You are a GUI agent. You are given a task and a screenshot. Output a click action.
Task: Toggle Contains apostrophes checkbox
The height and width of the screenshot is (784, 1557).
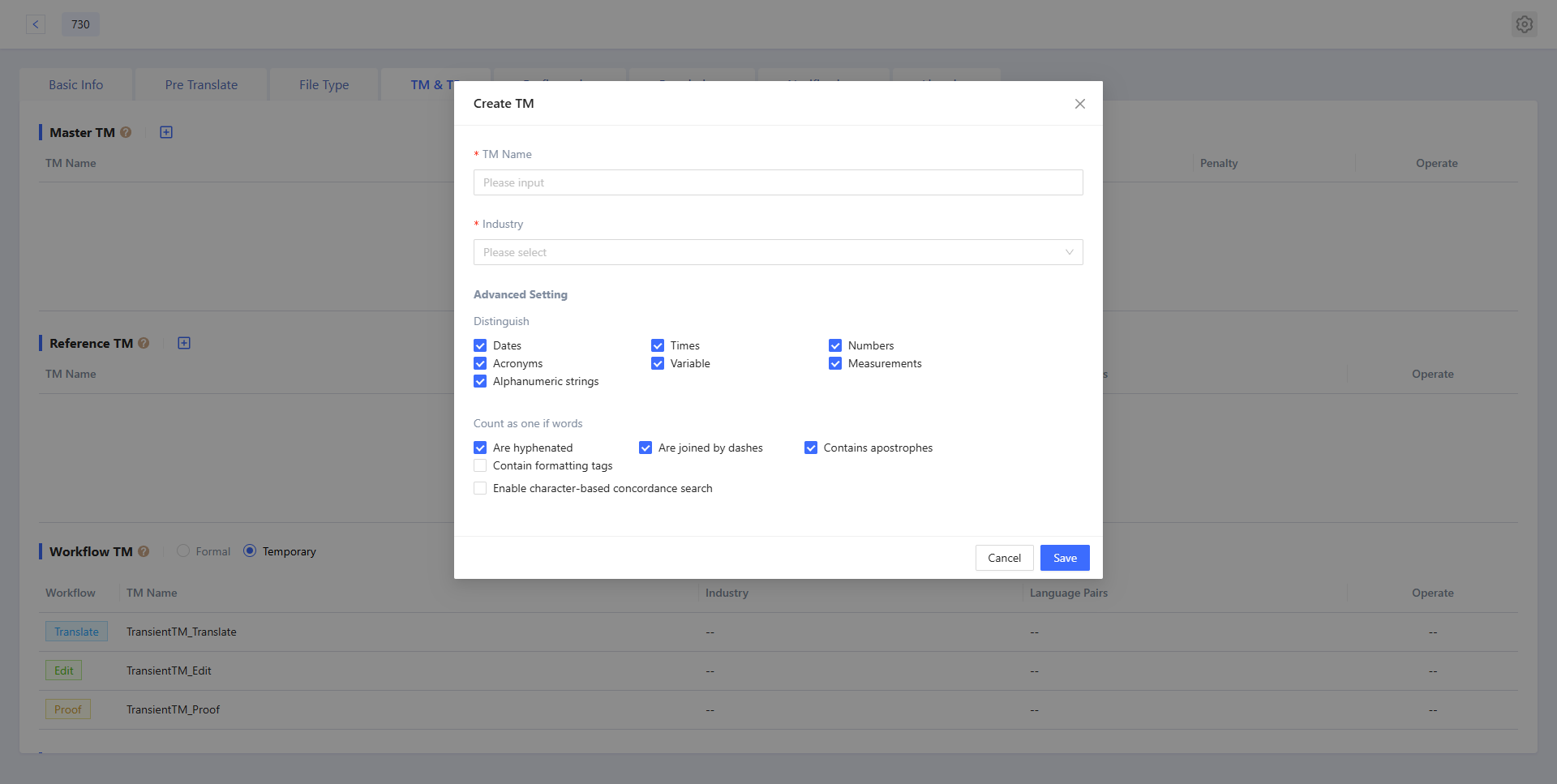click(x=811, y=448)
